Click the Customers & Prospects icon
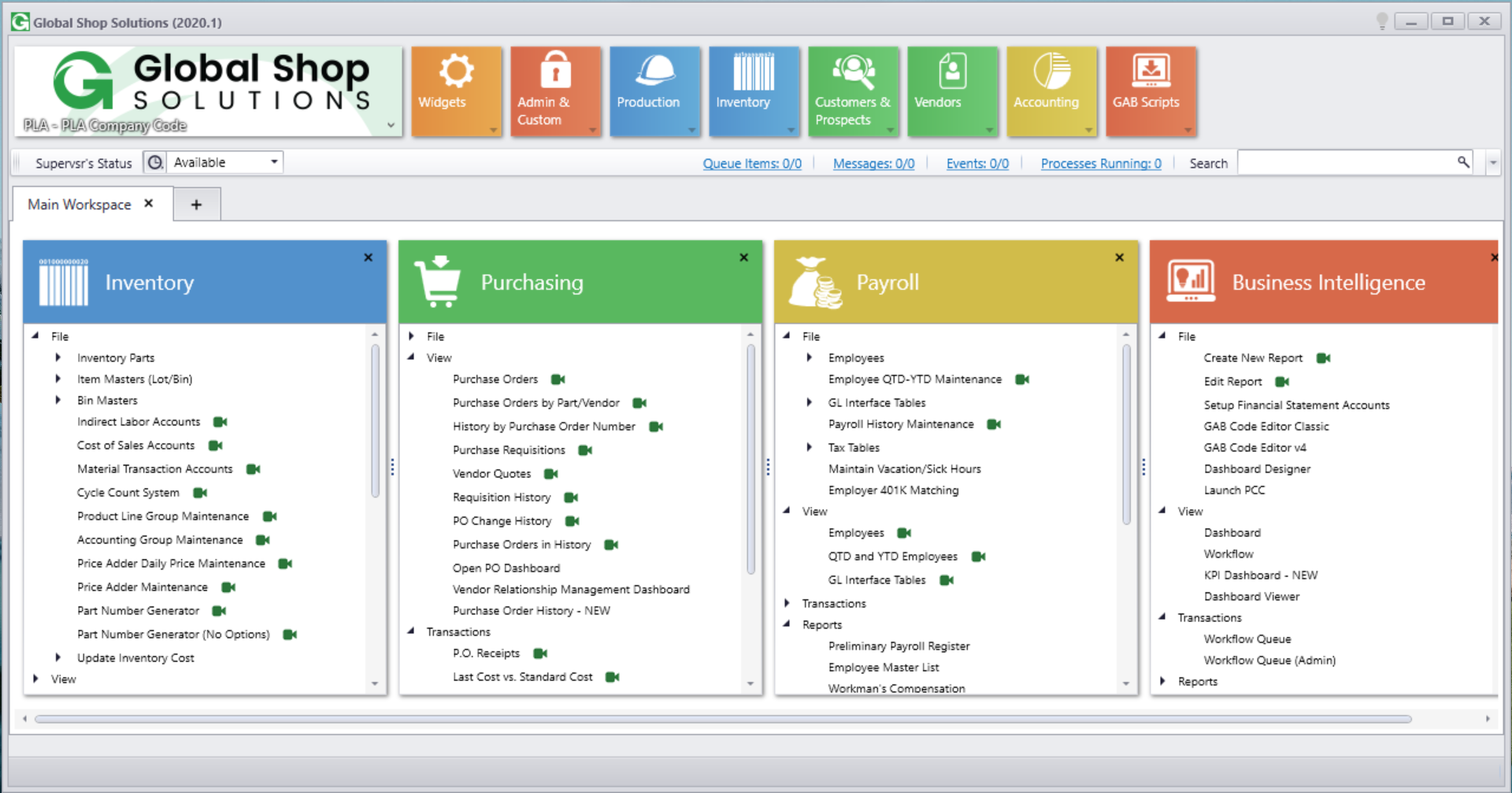1512x793 pixels. pyautogui.click(x=853, y=90)
